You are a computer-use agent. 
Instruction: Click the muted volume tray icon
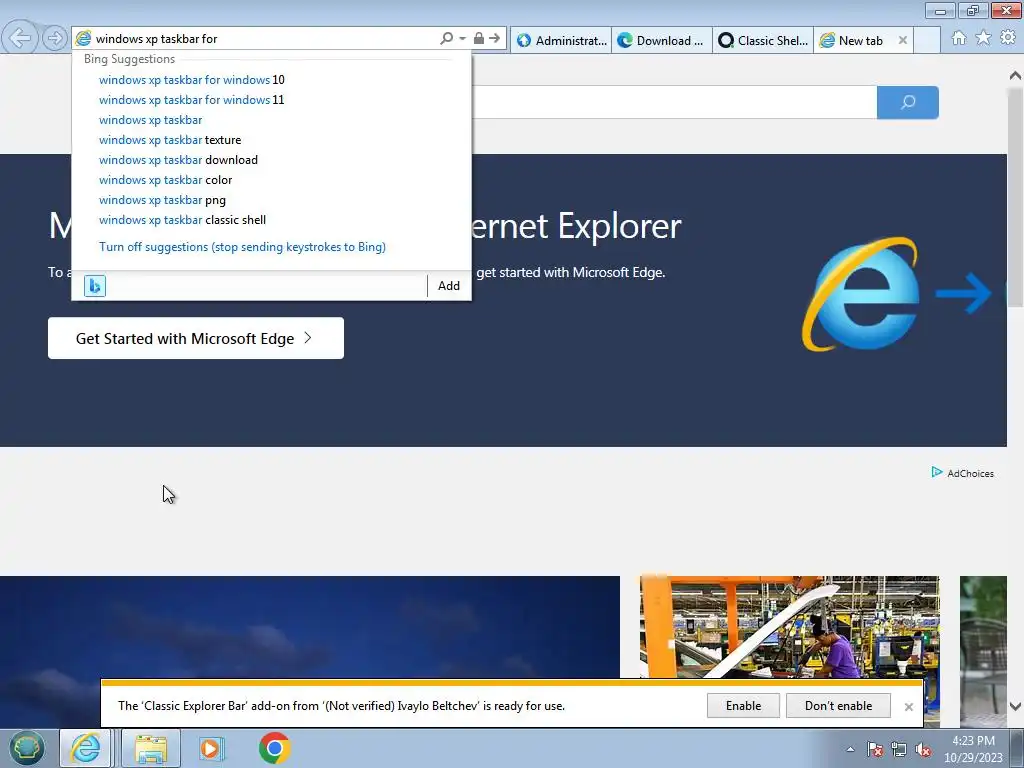point(923,749)
